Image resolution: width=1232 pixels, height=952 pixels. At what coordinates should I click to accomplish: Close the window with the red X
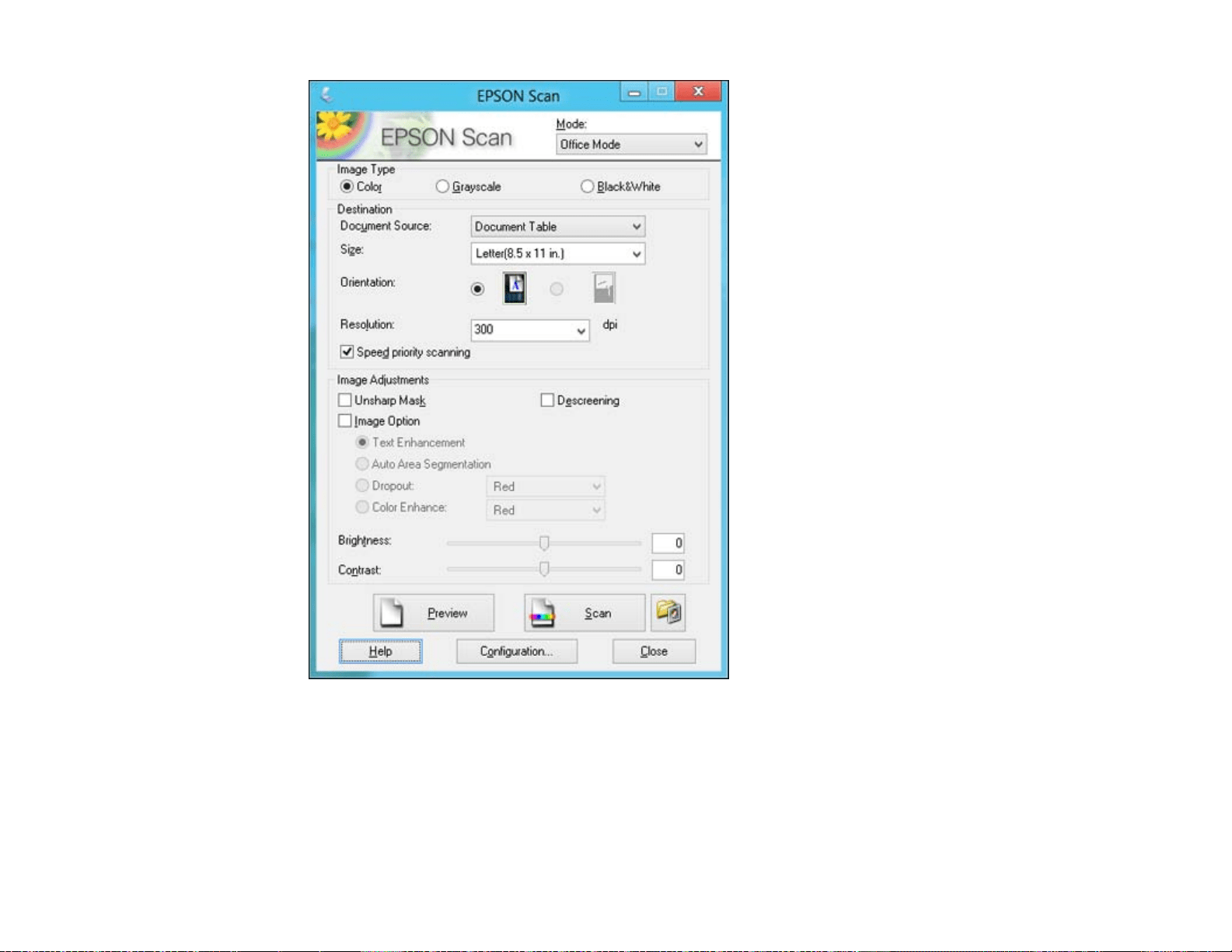pyautogui.click(x=698, y=92)
